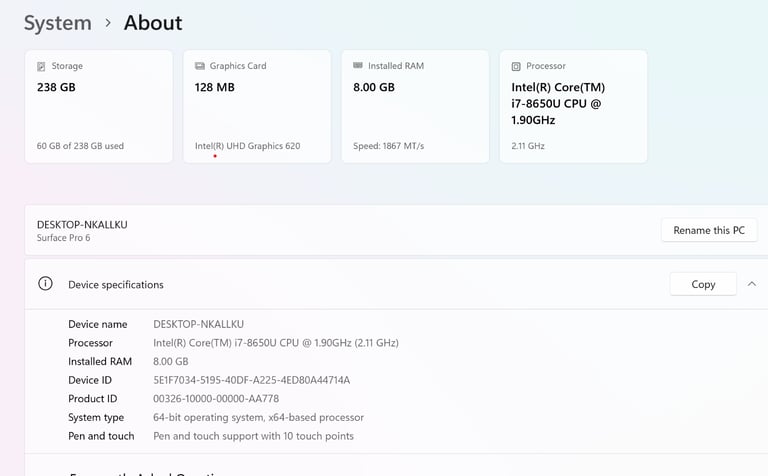Screen dimensions: 768x476
Task: Click the "Device ID" label
Action: tap(90, 380)
